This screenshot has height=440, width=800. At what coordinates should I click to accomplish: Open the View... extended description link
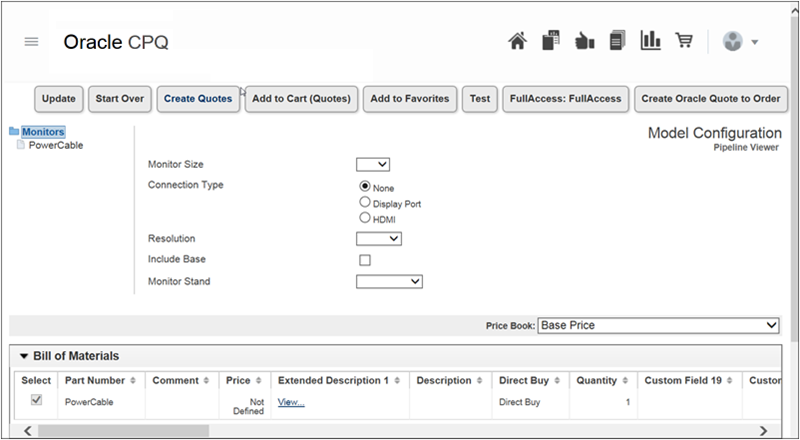coord(291,402)
